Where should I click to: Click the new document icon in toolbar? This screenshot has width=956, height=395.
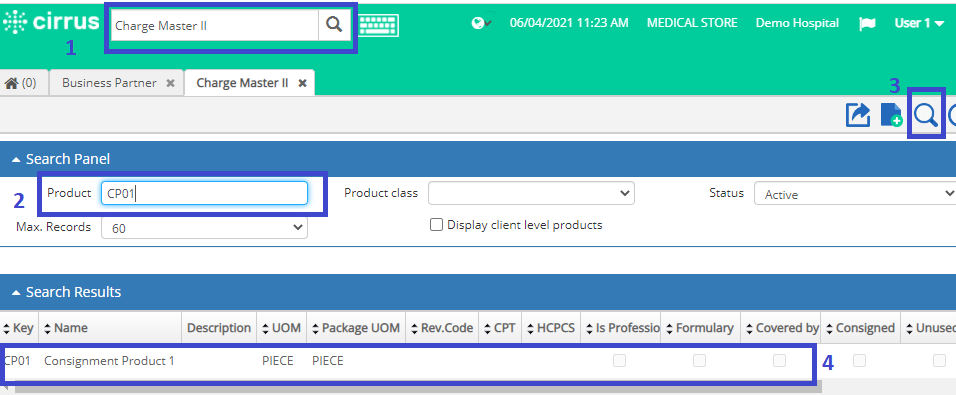pos(891,115)
